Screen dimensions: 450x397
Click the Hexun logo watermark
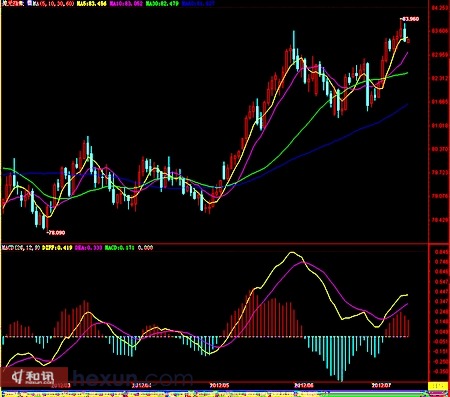click(x=34, y=377)
